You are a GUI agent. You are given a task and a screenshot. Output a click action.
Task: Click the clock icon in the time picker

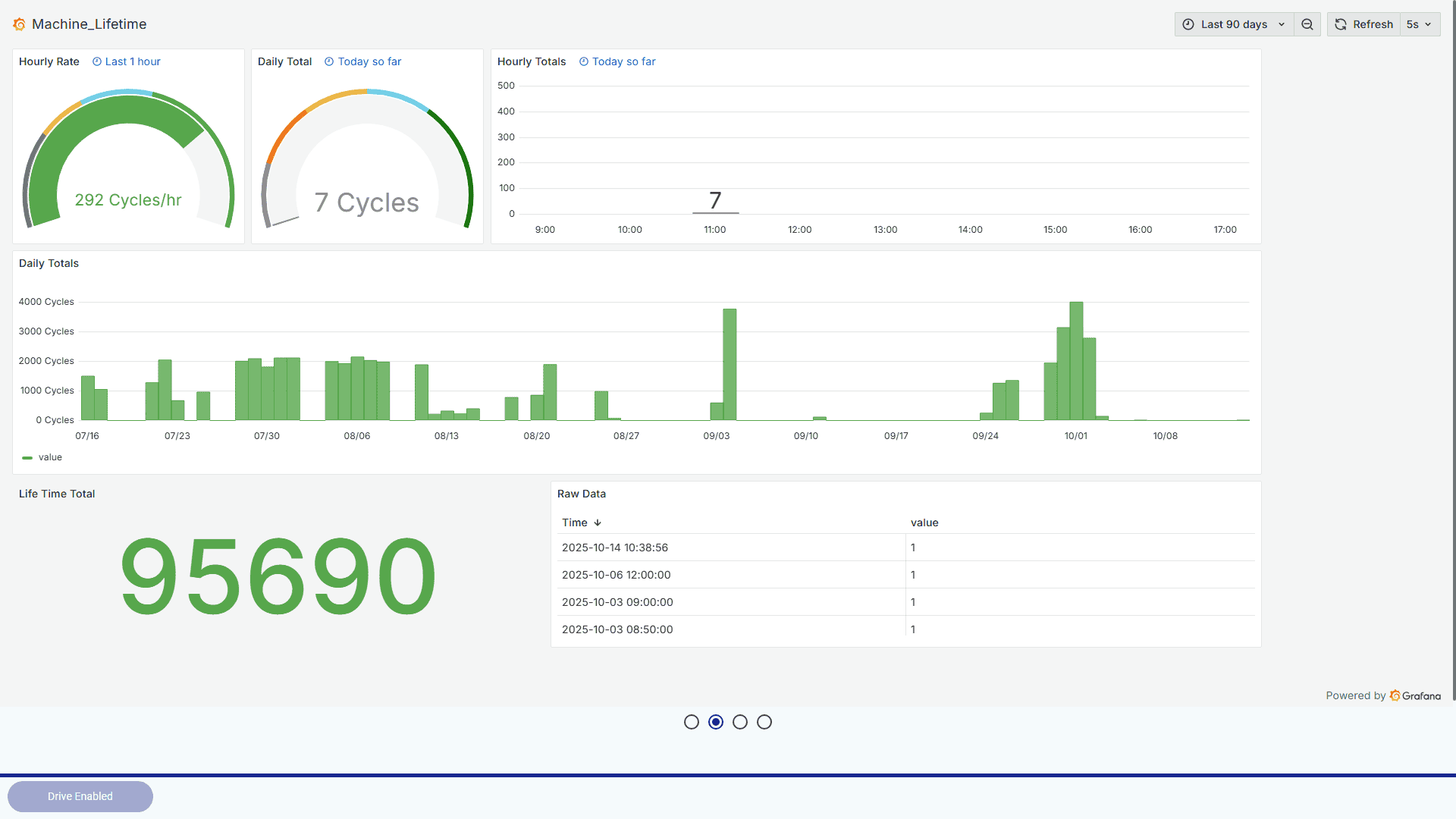1188,24
